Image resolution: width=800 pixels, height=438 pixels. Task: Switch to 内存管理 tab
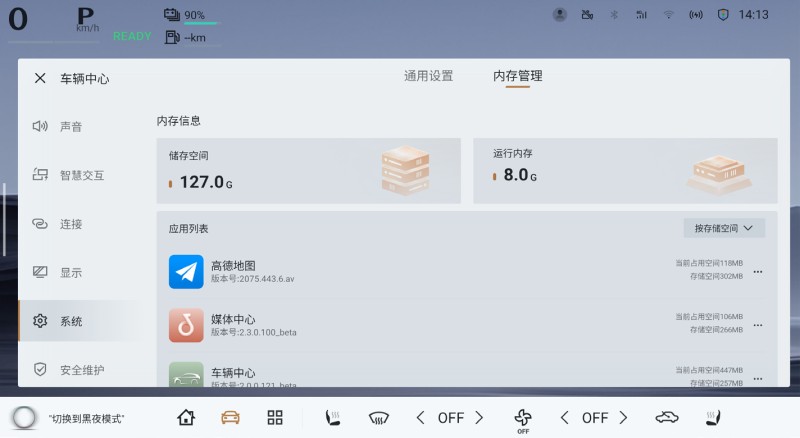517,76
